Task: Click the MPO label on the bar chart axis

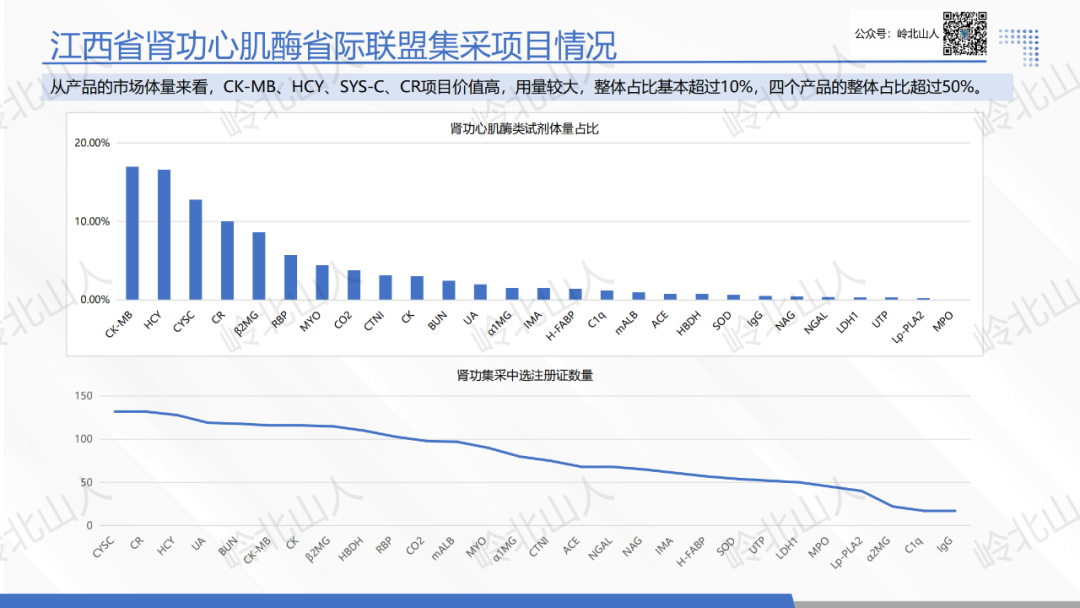Action: pos(943,322)
